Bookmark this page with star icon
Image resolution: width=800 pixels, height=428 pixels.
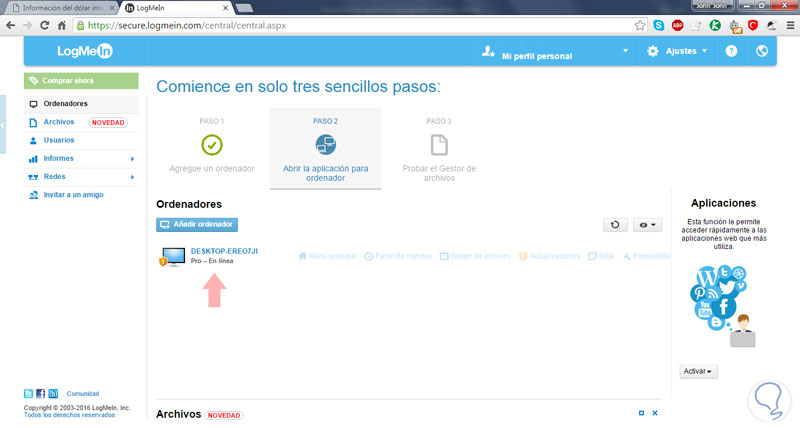click(640, 25)
